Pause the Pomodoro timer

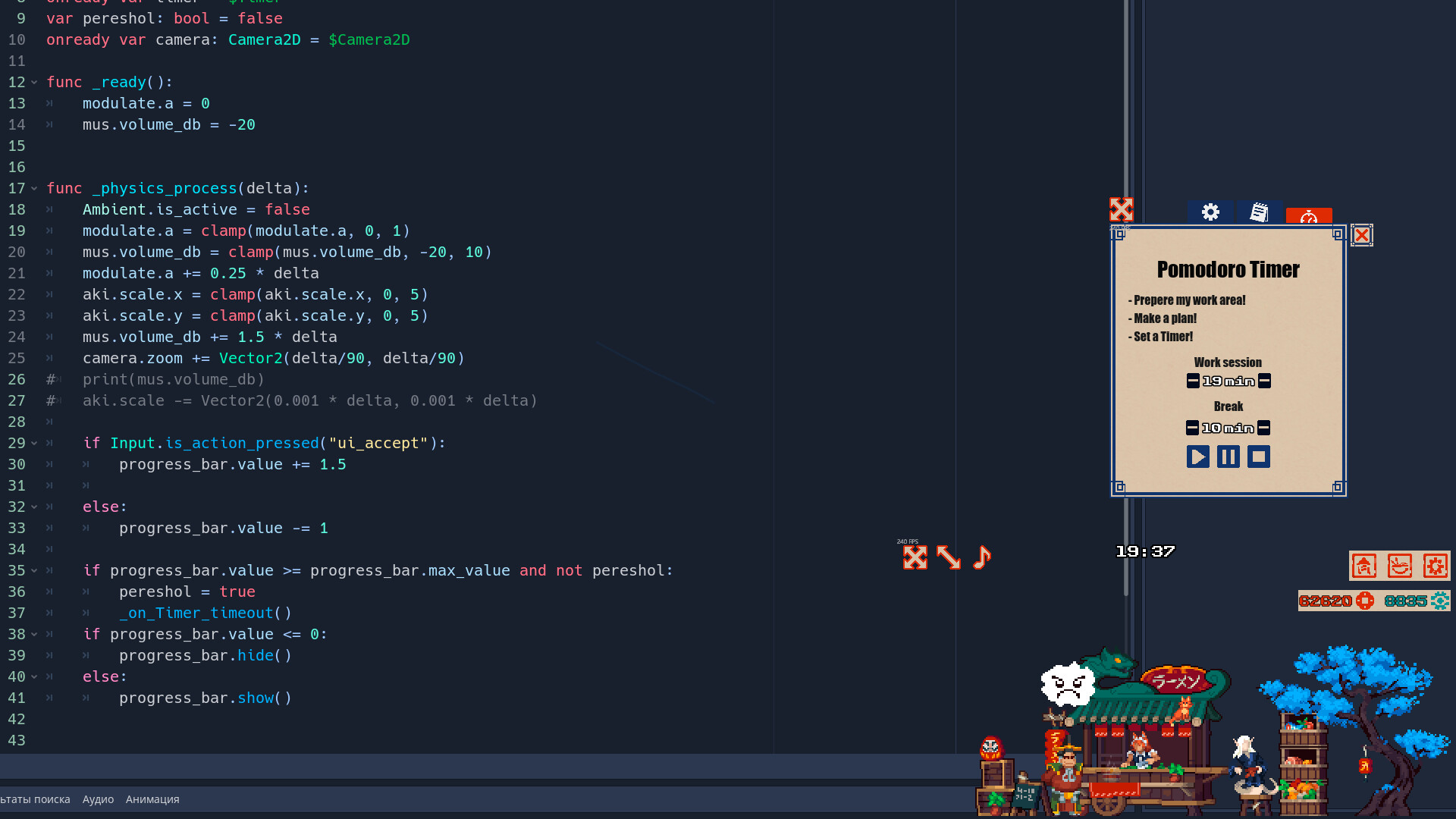point(1228,457)
